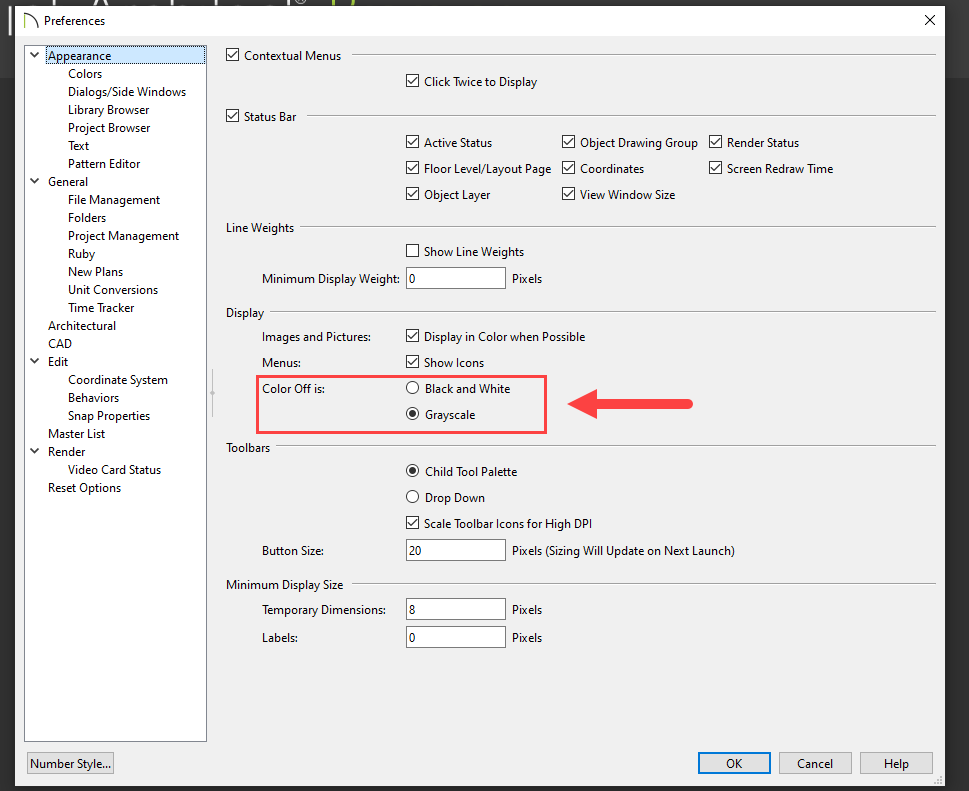Select the Reset Options entry
969x791 pixels.
(84, 488)
